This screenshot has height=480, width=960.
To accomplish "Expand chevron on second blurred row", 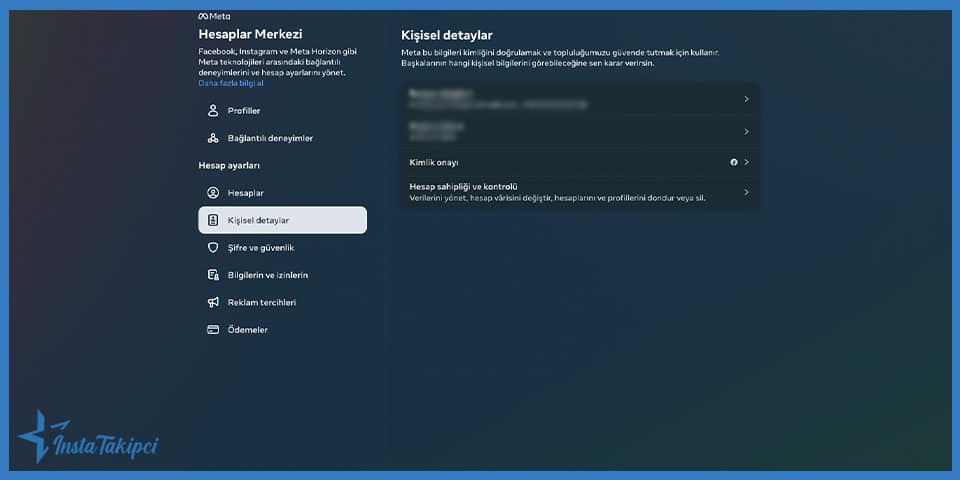I will (746, 131).
